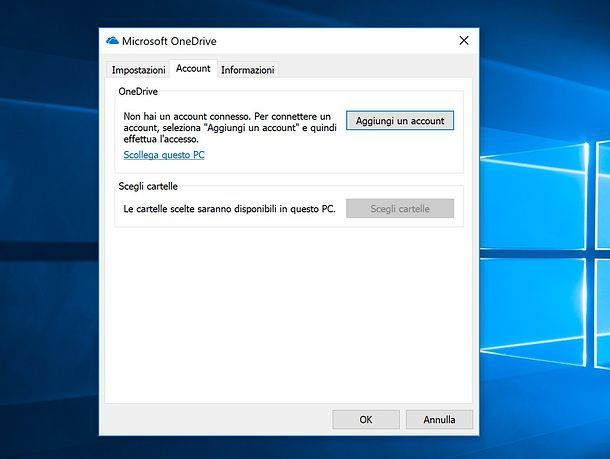Confirm with the OK button
This screenshot has width=610, height=459.
[x=366, y=420]
